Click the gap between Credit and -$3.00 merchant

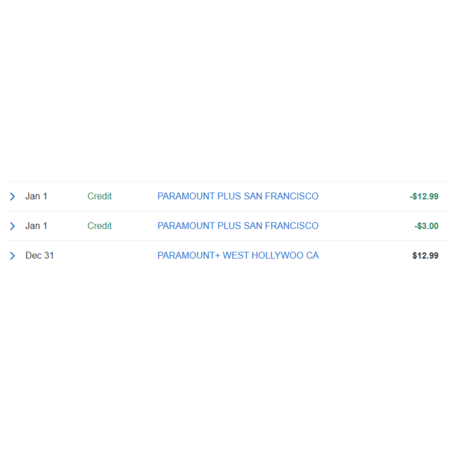pyautogui.click(x=134, y=226)
